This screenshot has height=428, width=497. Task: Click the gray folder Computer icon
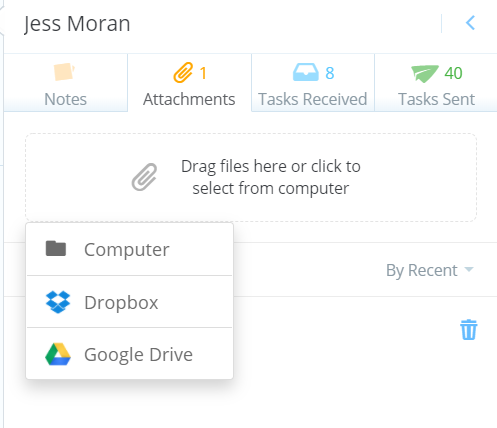click(x=56, y=249)
